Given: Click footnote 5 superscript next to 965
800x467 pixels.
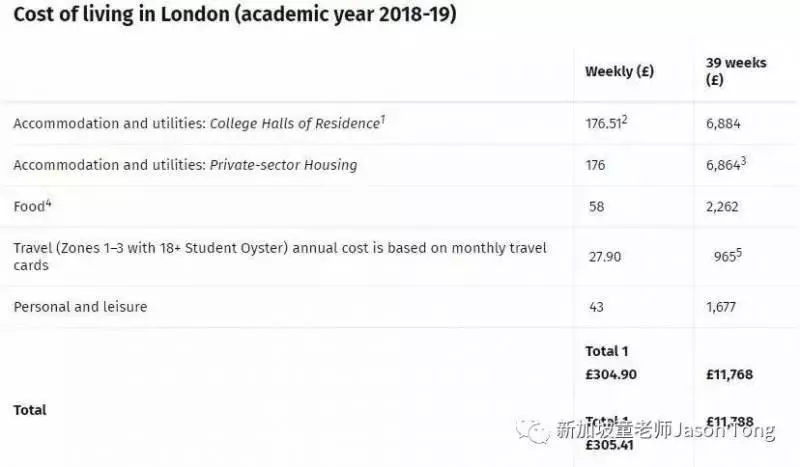Looking at the screenshot, I should pyautogui.click(x=739, y=252).
